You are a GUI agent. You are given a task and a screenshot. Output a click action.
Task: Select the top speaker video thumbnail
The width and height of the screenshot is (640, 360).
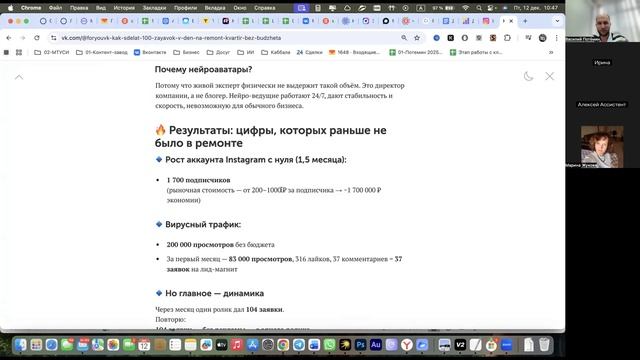pos(602,21)
